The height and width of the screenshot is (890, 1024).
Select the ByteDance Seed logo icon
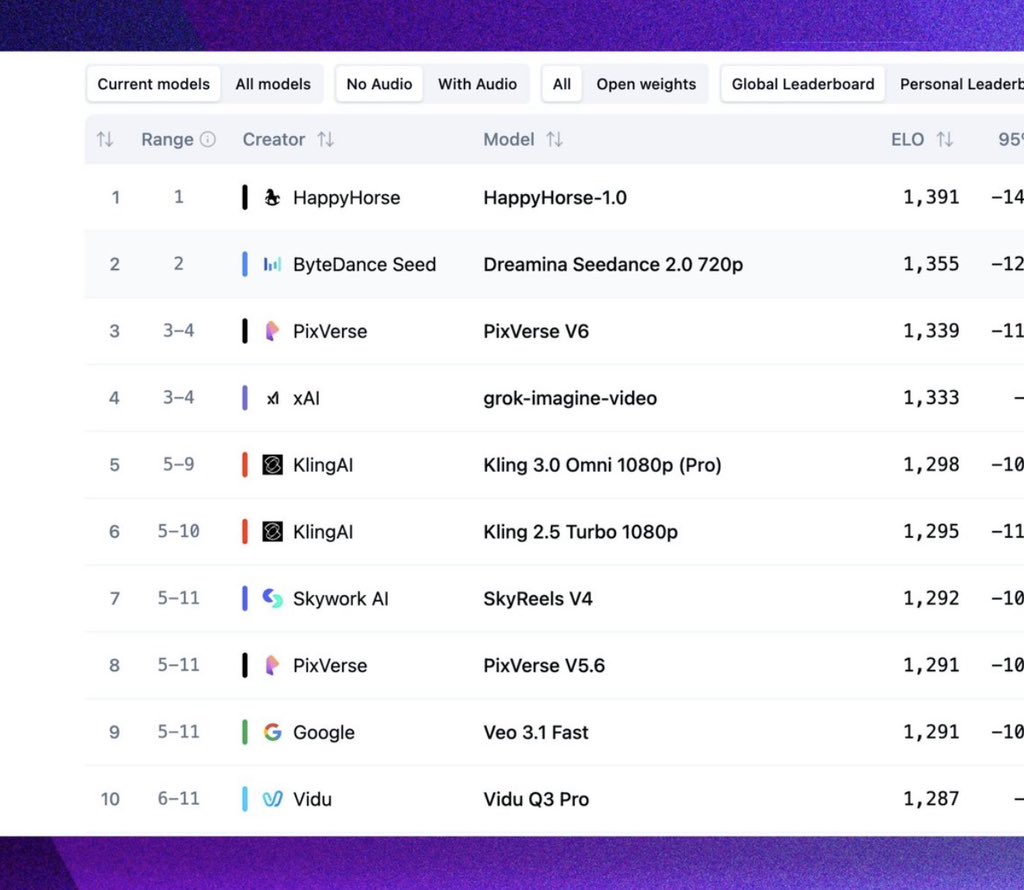click(x=270, y=264)
